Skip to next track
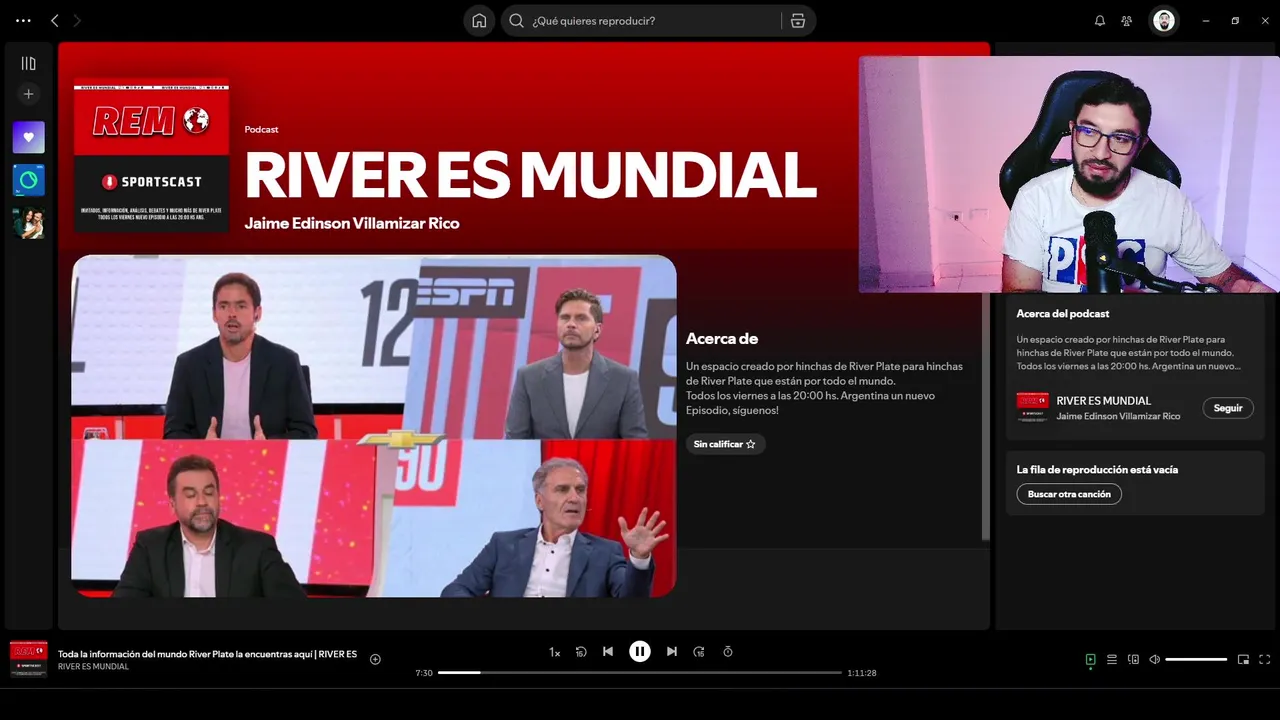This screenshot has width=1280, height=720. tap(672, 652)
